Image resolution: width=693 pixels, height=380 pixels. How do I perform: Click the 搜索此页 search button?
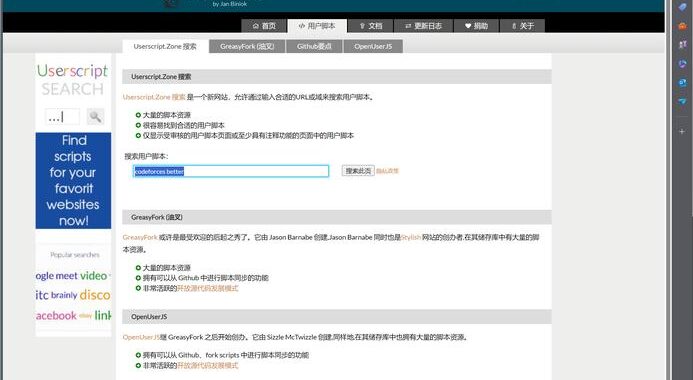click(358, 171)
